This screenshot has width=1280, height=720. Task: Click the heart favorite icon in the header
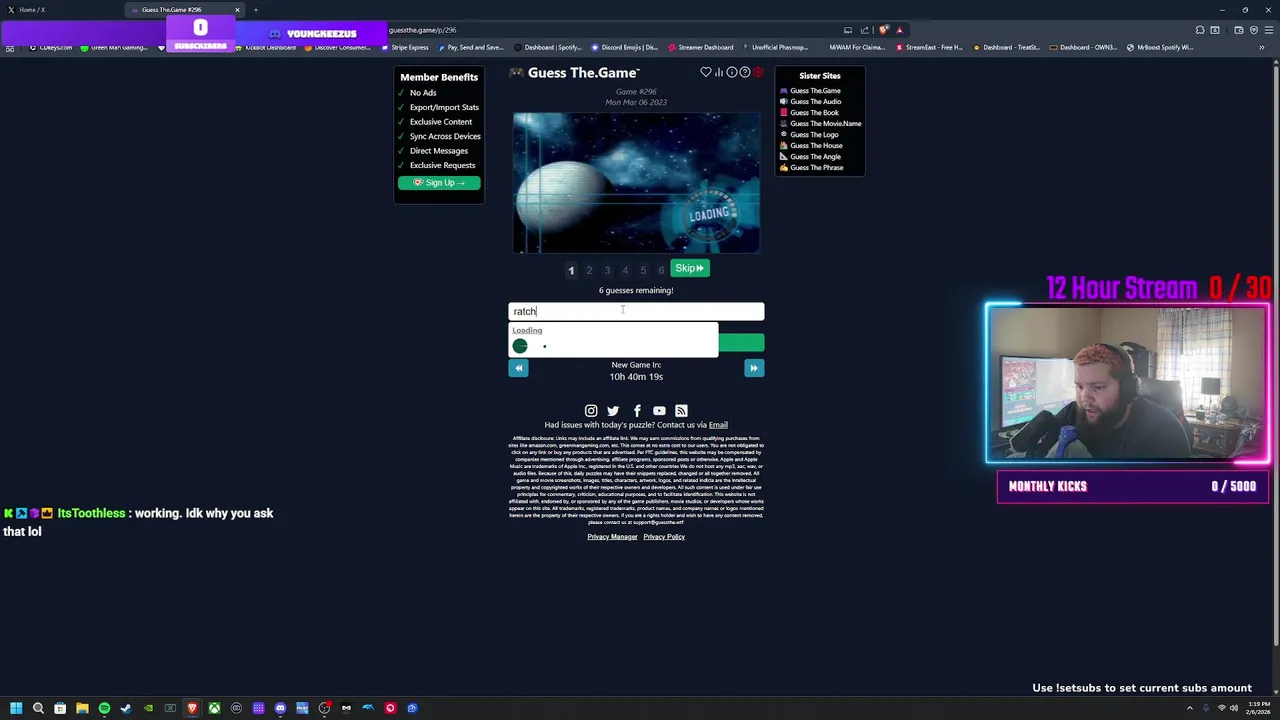coord(706,72)
